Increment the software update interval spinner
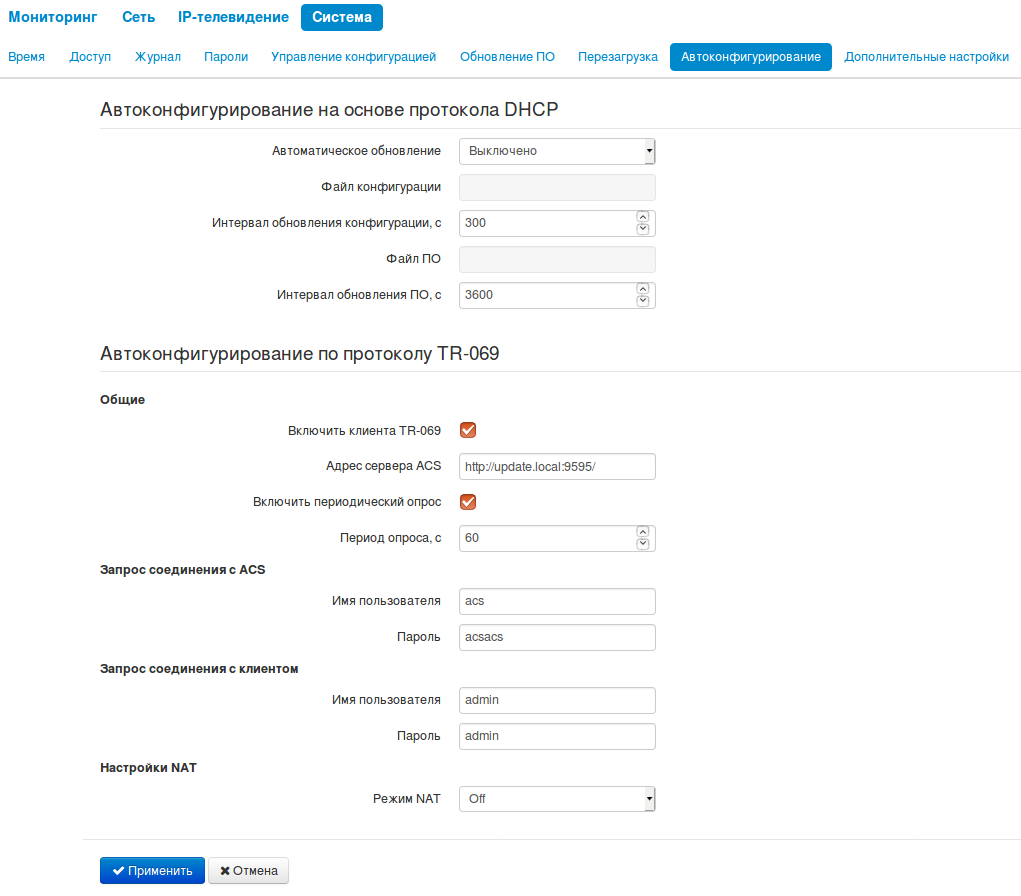 tap(643, 289)
